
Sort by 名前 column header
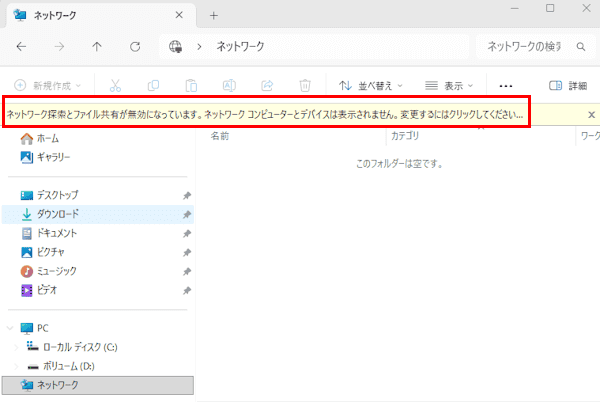pos(220,136)
